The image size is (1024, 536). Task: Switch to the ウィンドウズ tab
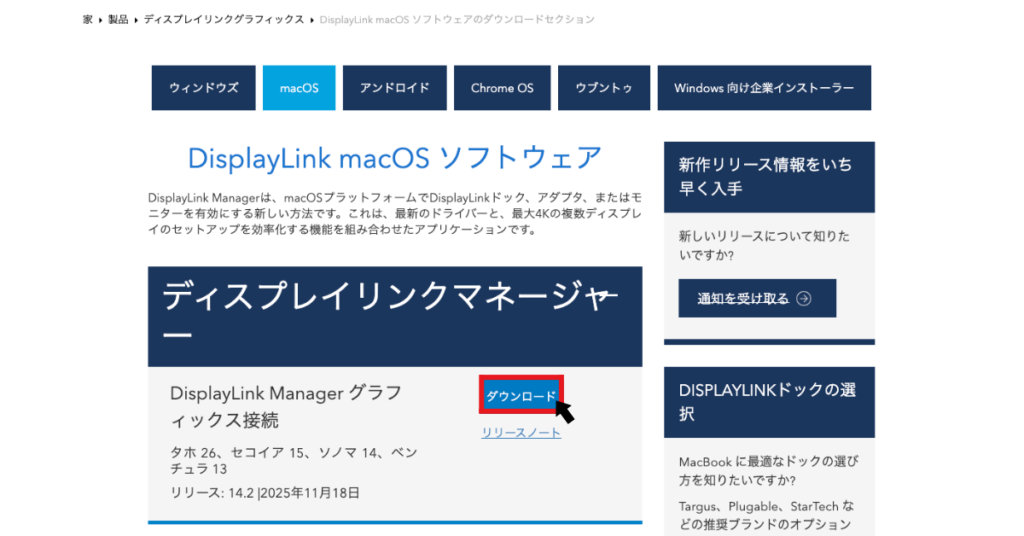click(204, 88)
